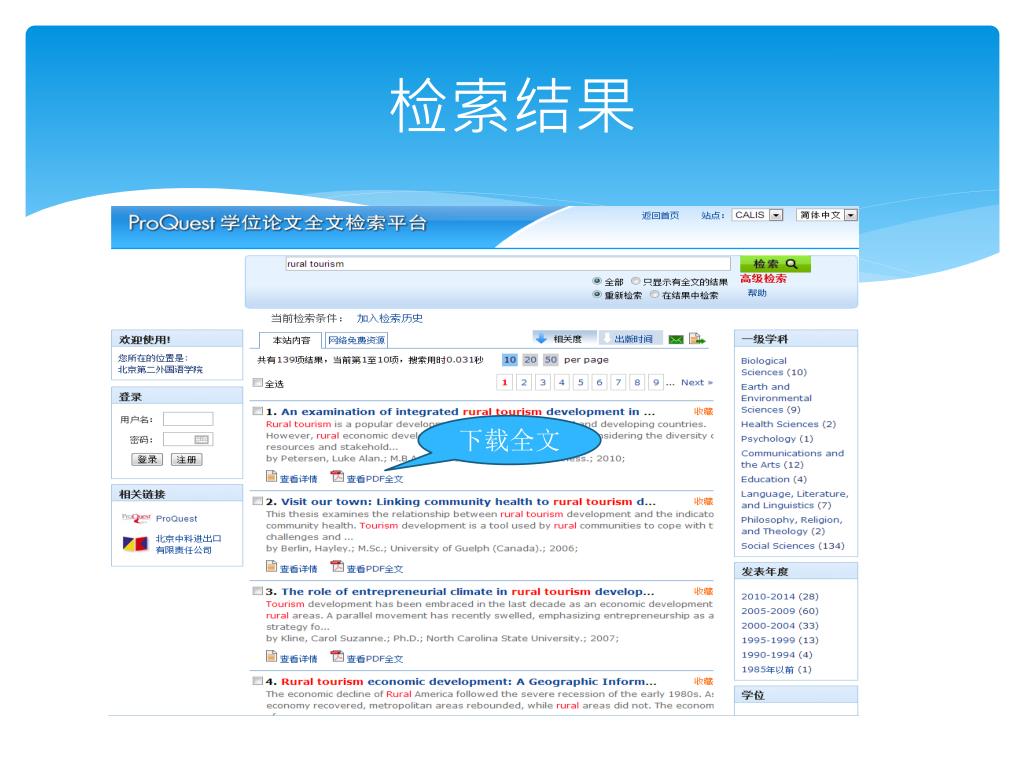Select the show only full-text results radio
This screenshot has height=768, width=1024.
635,281
